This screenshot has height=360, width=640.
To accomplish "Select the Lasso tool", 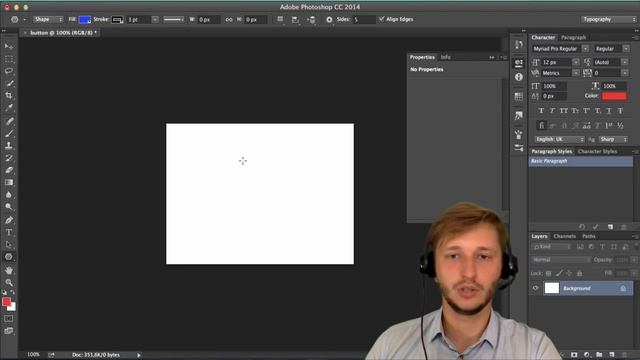I will (9, 71).
